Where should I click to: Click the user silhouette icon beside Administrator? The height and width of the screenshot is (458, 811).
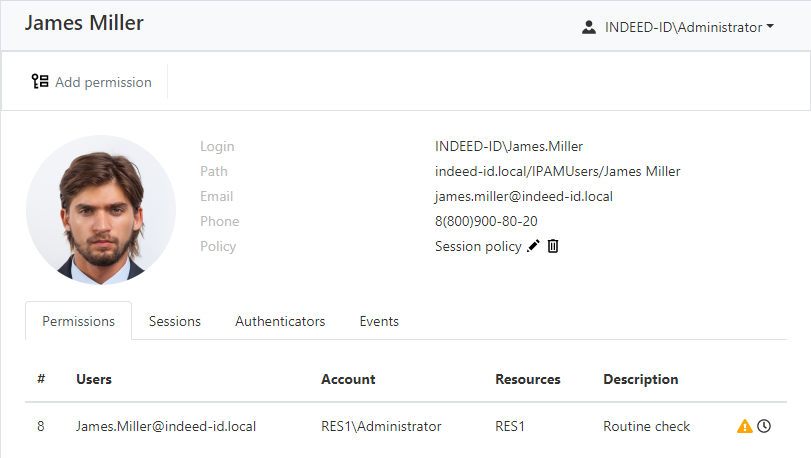(x=589, y=27)
